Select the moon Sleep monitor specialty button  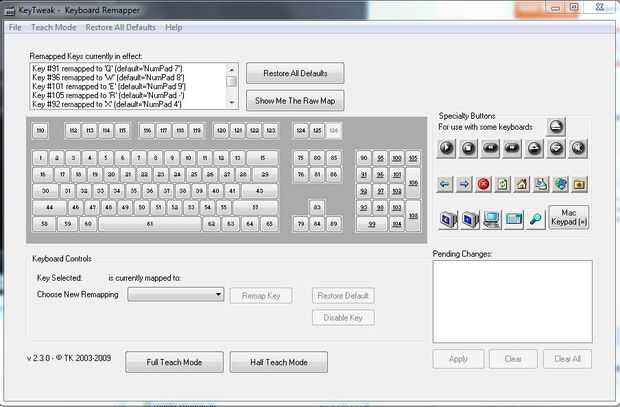point(448,218)
